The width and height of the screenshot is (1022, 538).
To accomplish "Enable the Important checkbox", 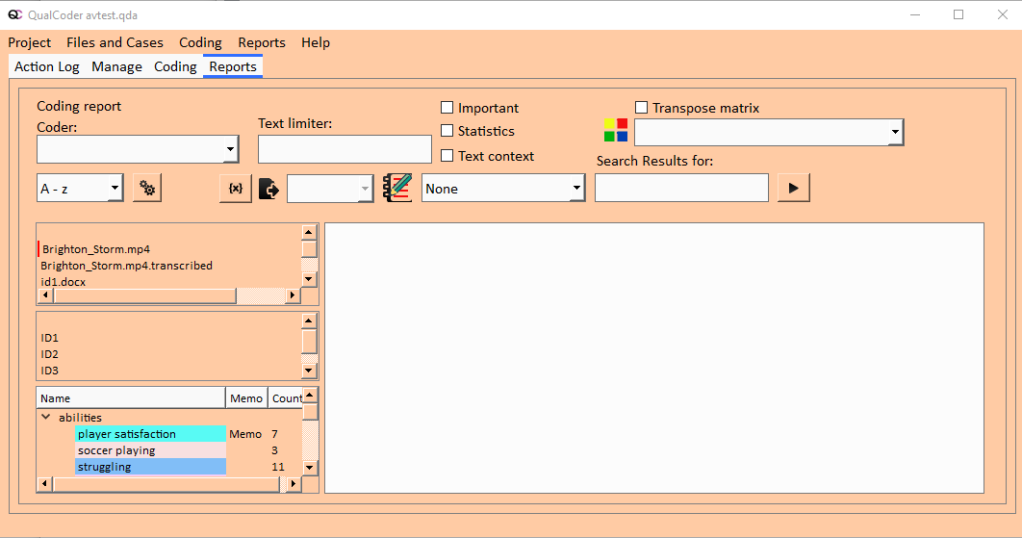I will click(448, 108).
